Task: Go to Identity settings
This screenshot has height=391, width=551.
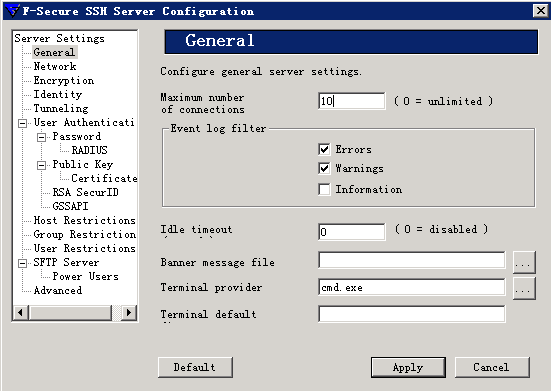Action: [58, 95]
